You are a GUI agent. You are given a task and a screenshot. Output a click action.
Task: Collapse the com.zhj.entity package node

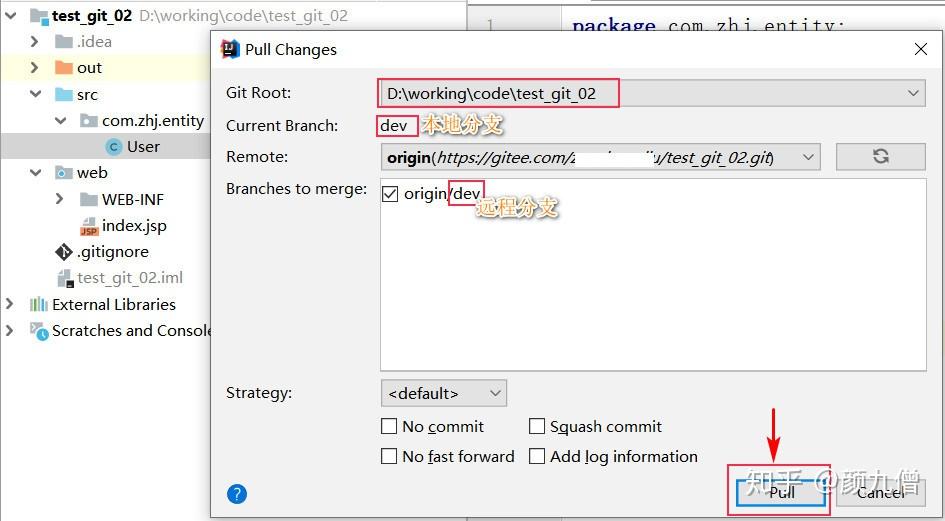(60, 121)
